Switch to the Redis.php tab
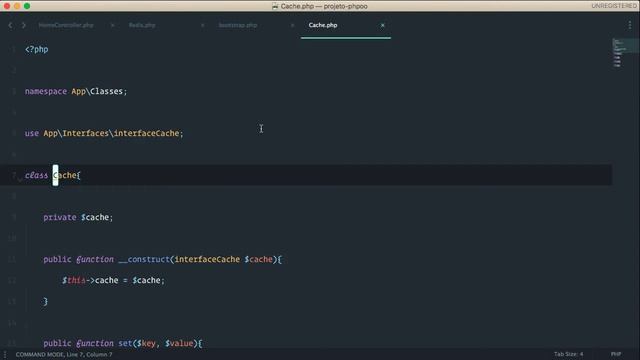The height and width of the screenshot is (360, 640). [142, 25]
